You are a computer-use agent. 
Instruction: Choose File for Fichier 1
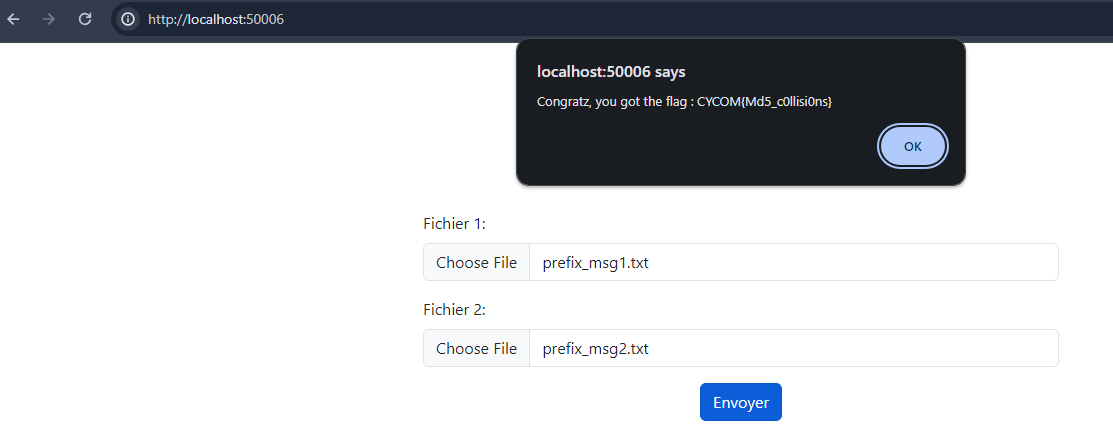[x=476, y=263]
